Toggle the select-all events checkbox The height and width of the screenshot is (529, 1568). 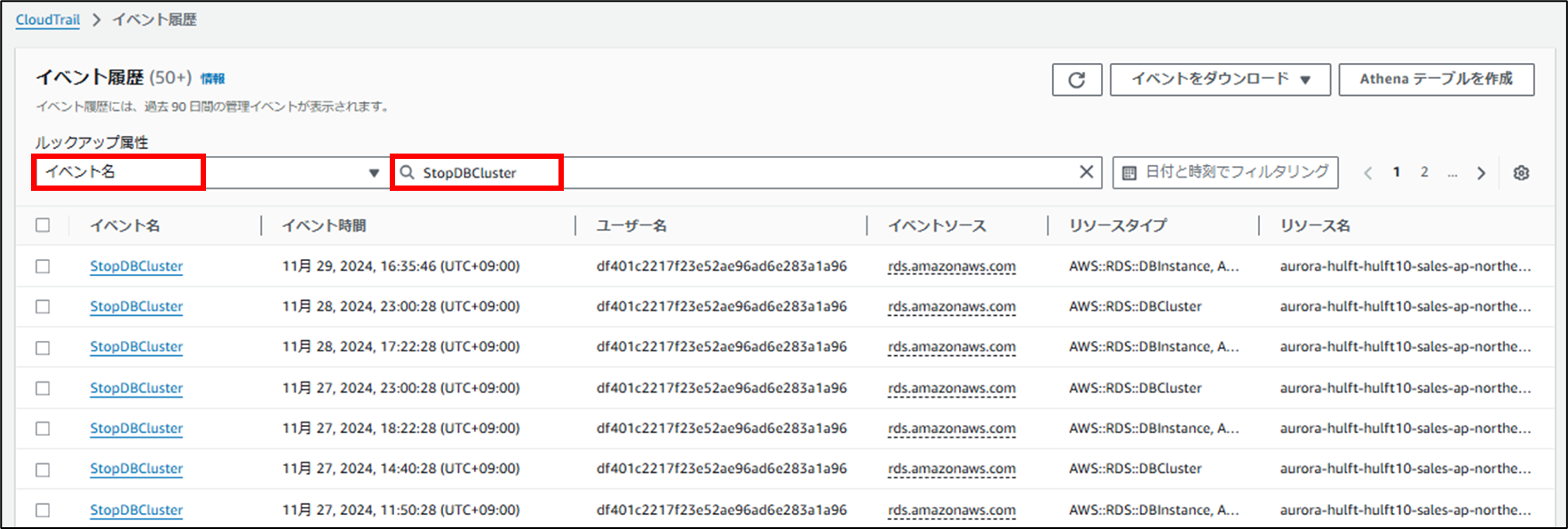point(43,225)
